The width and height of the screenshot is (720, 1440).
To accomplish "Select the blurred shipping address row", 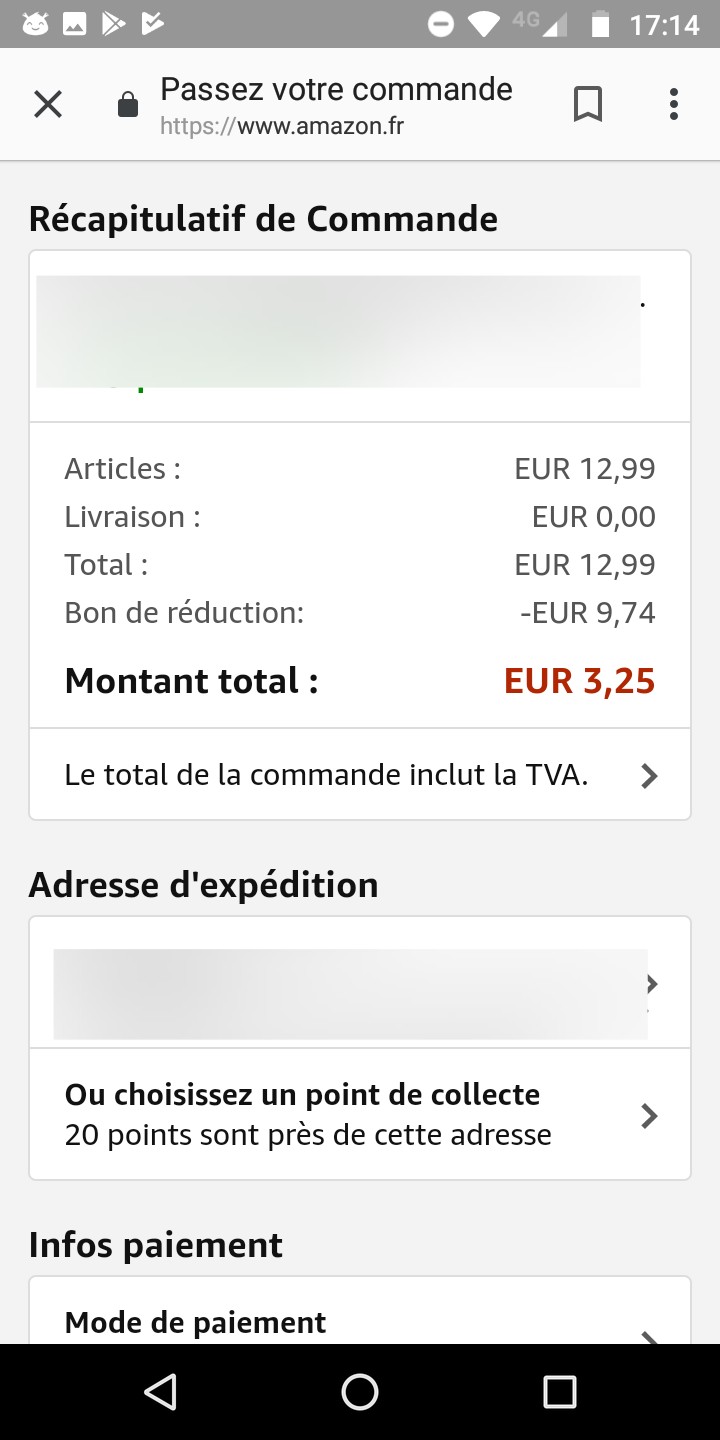I will (350, 994).
